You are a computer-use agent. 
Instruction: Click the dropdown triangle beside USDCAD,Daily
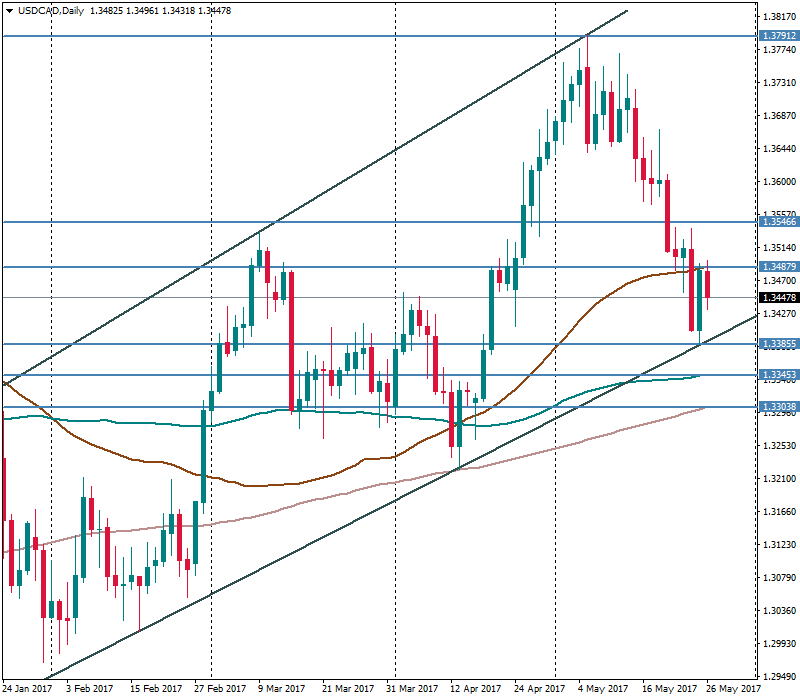click(8, 10)
